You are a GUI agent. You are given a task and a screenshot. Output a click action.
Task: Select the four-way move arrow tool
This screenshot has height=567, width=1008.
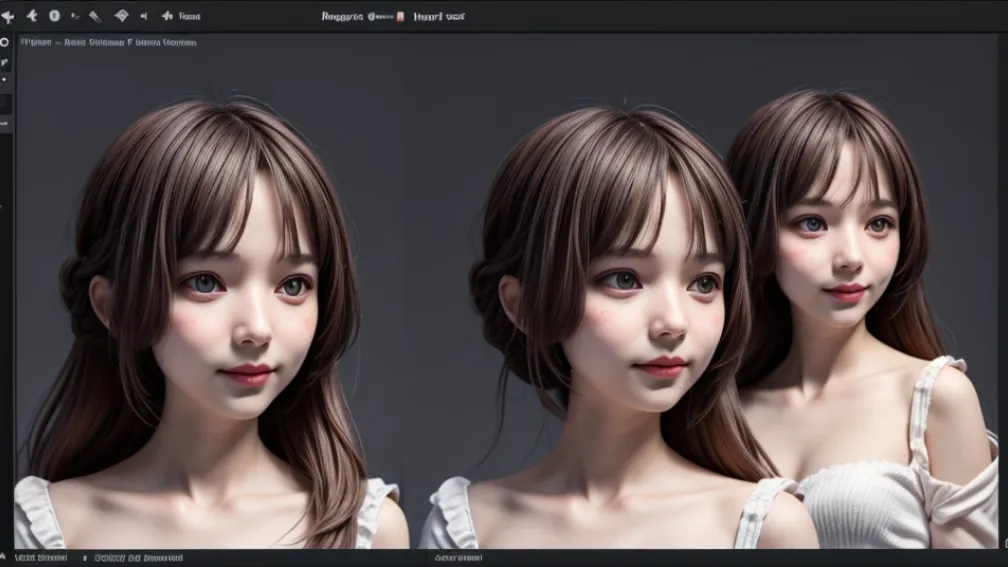8,16
